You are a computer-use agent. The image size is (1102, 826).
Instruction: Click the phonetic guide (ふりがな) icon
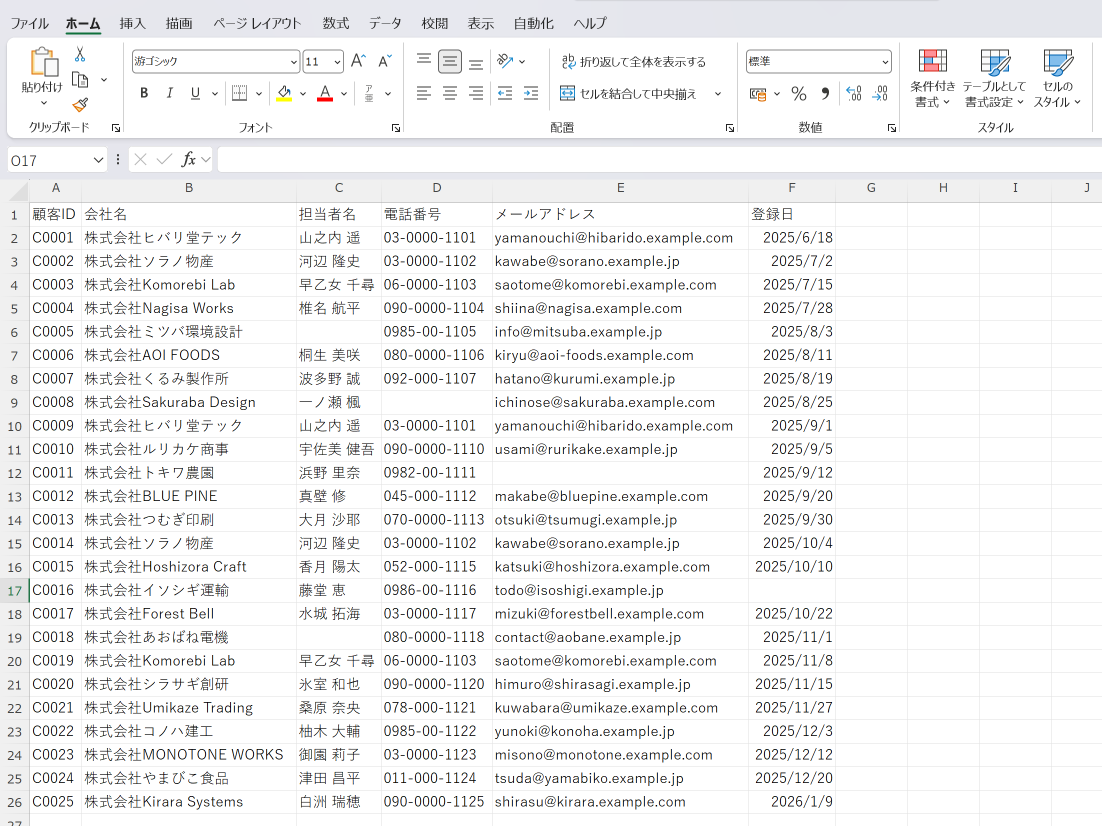[x=369, y=93]
